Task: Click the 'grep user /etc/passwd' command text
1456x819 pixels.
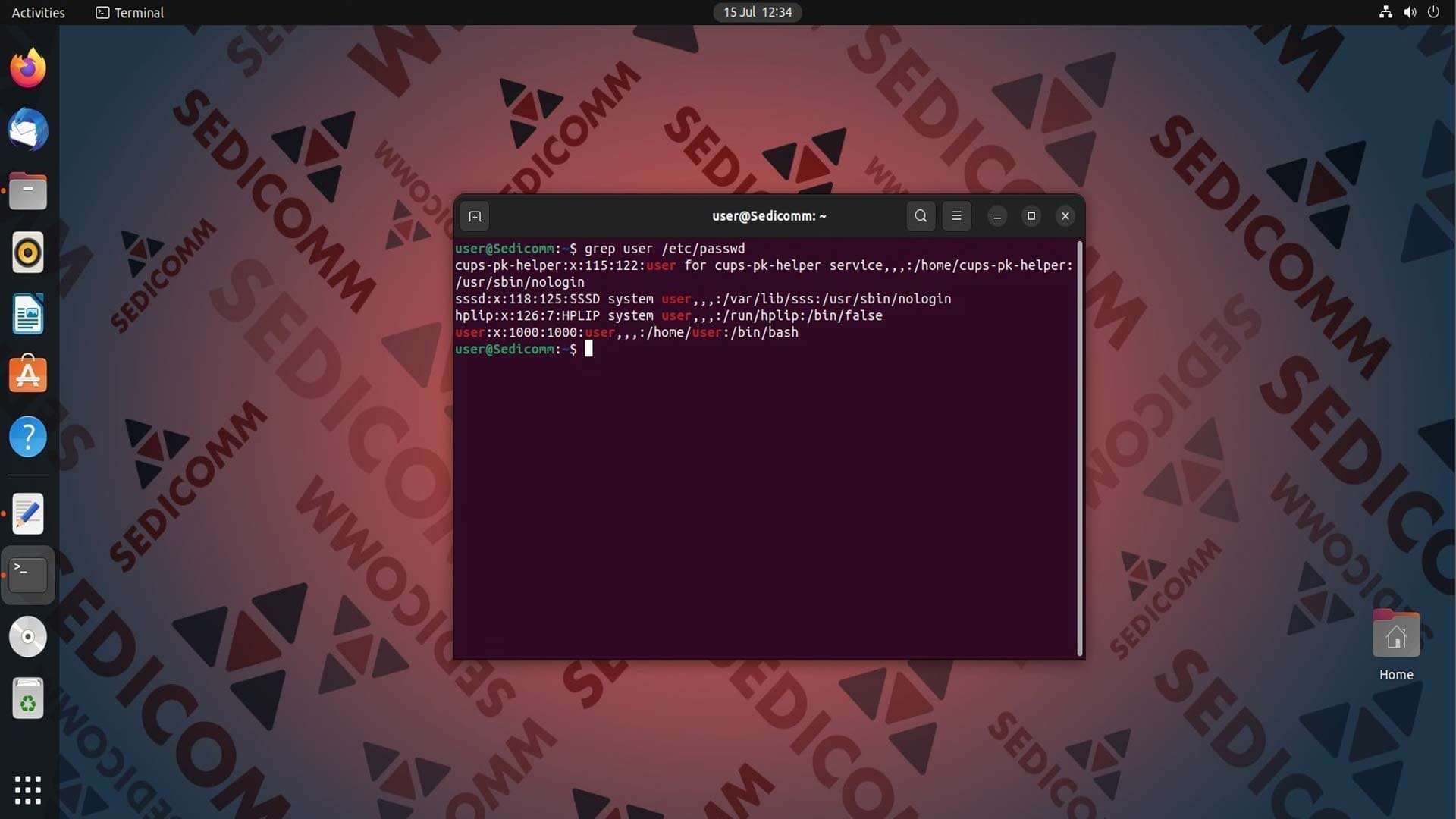Action: click(x=664, y=248)
